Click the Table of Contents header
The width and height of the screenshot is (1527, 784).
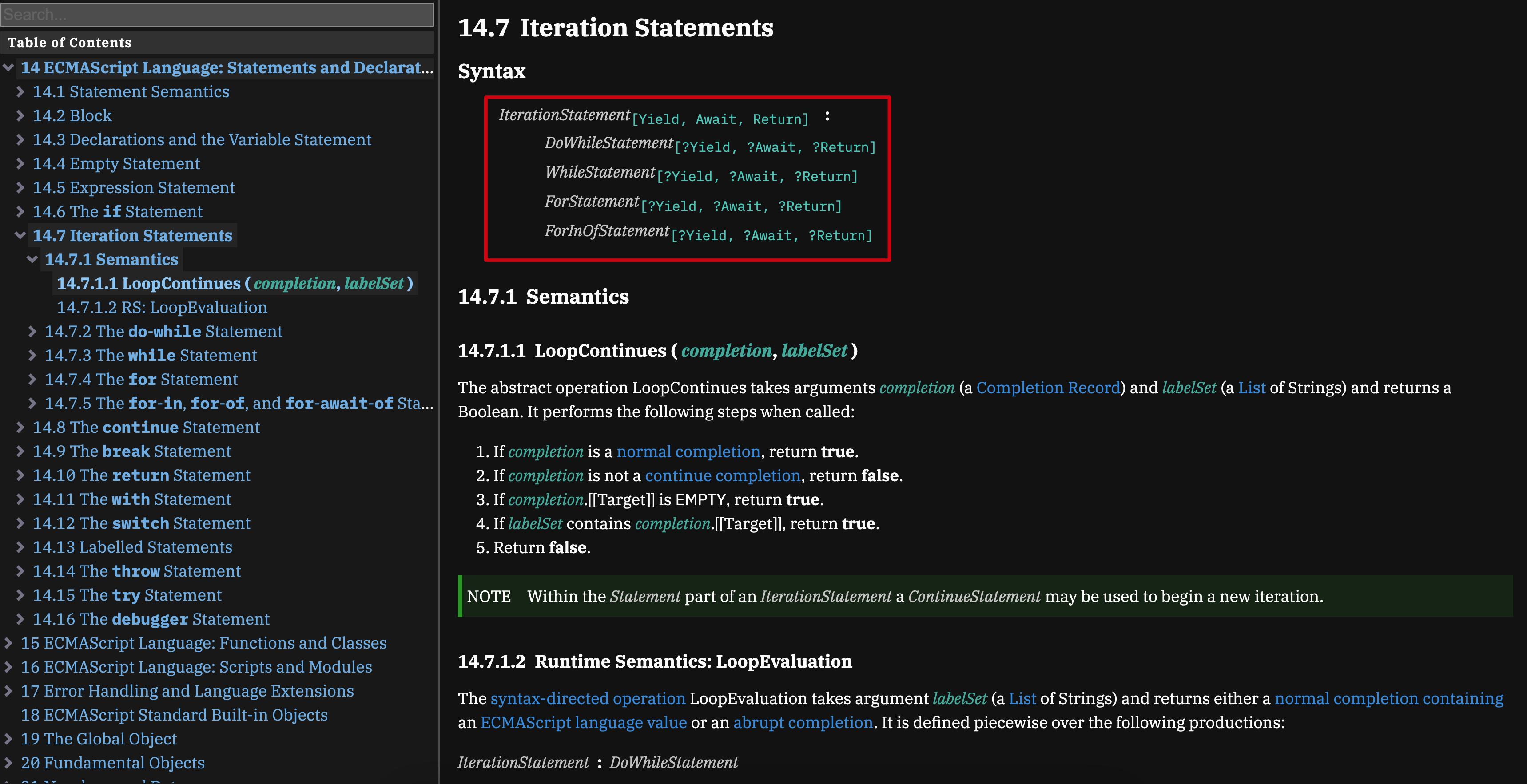point(69,43)
